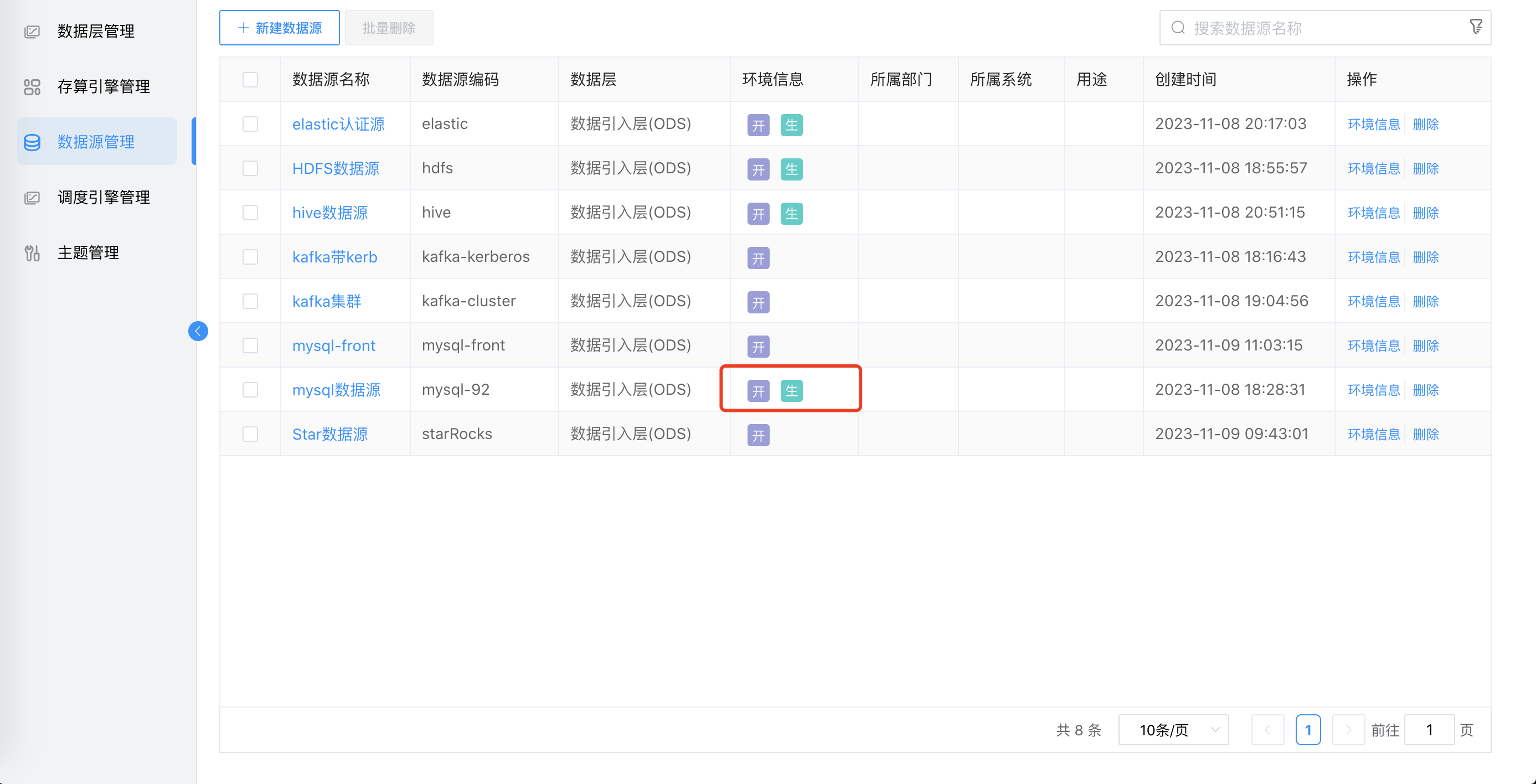The height and width of the screenshot is (784, 1536).
Task: Check the checkbox for mysql数据源 row
Action: 250,389
